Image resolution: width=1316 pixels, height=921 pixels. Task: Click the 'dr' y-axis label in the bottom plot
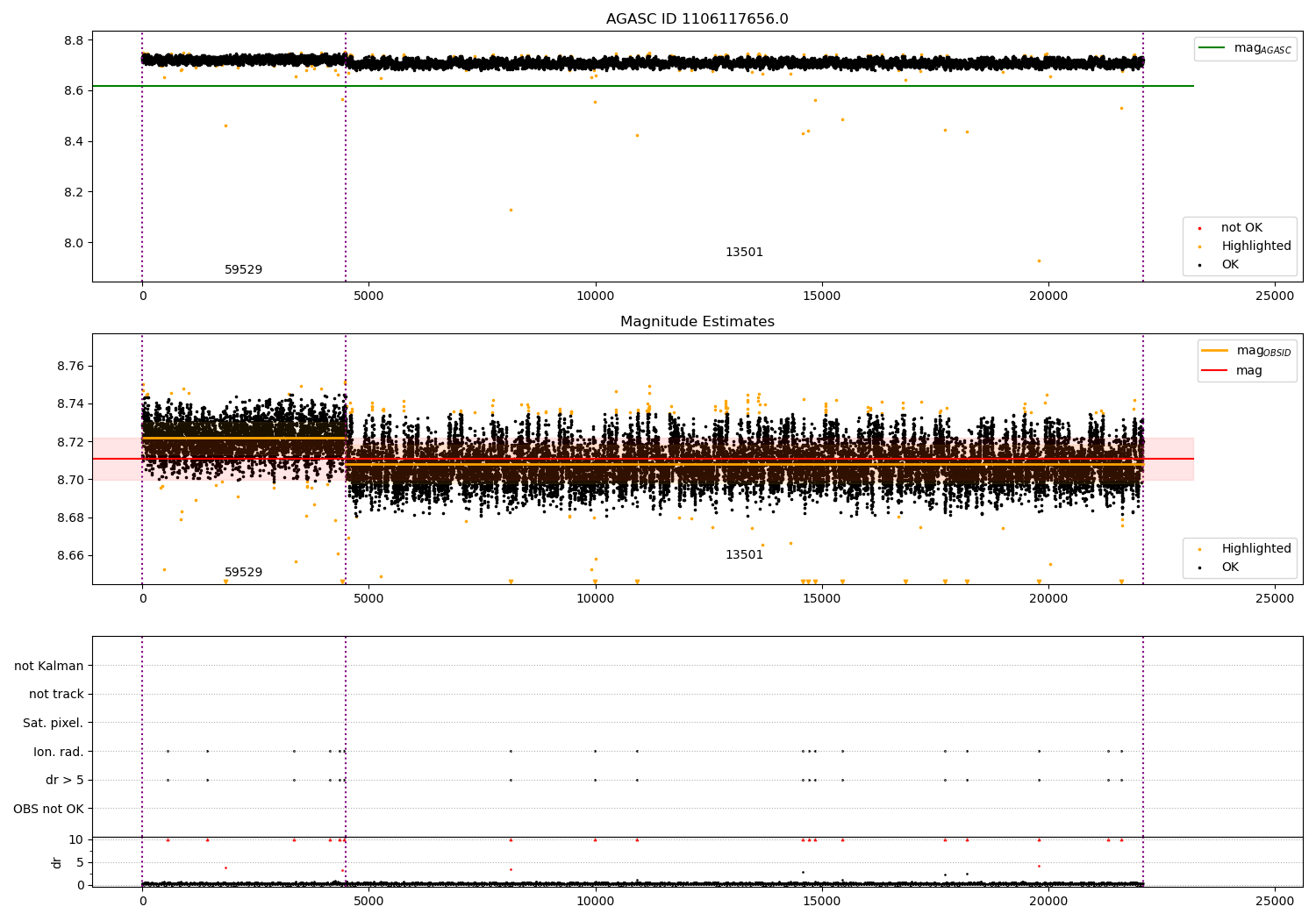(57, 862)
